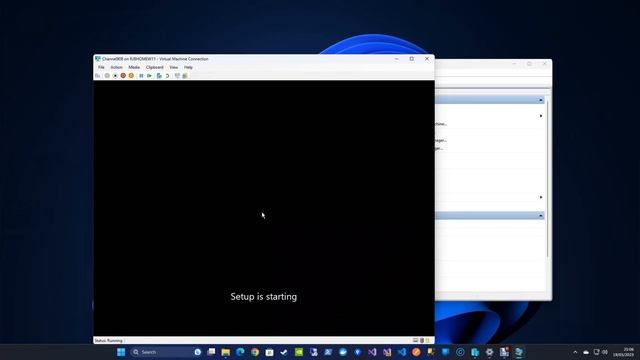Close the Virtual Machine Connection window
Image resolution: width=640 pixels, height=360 pixels.
(x=427, y=59)
